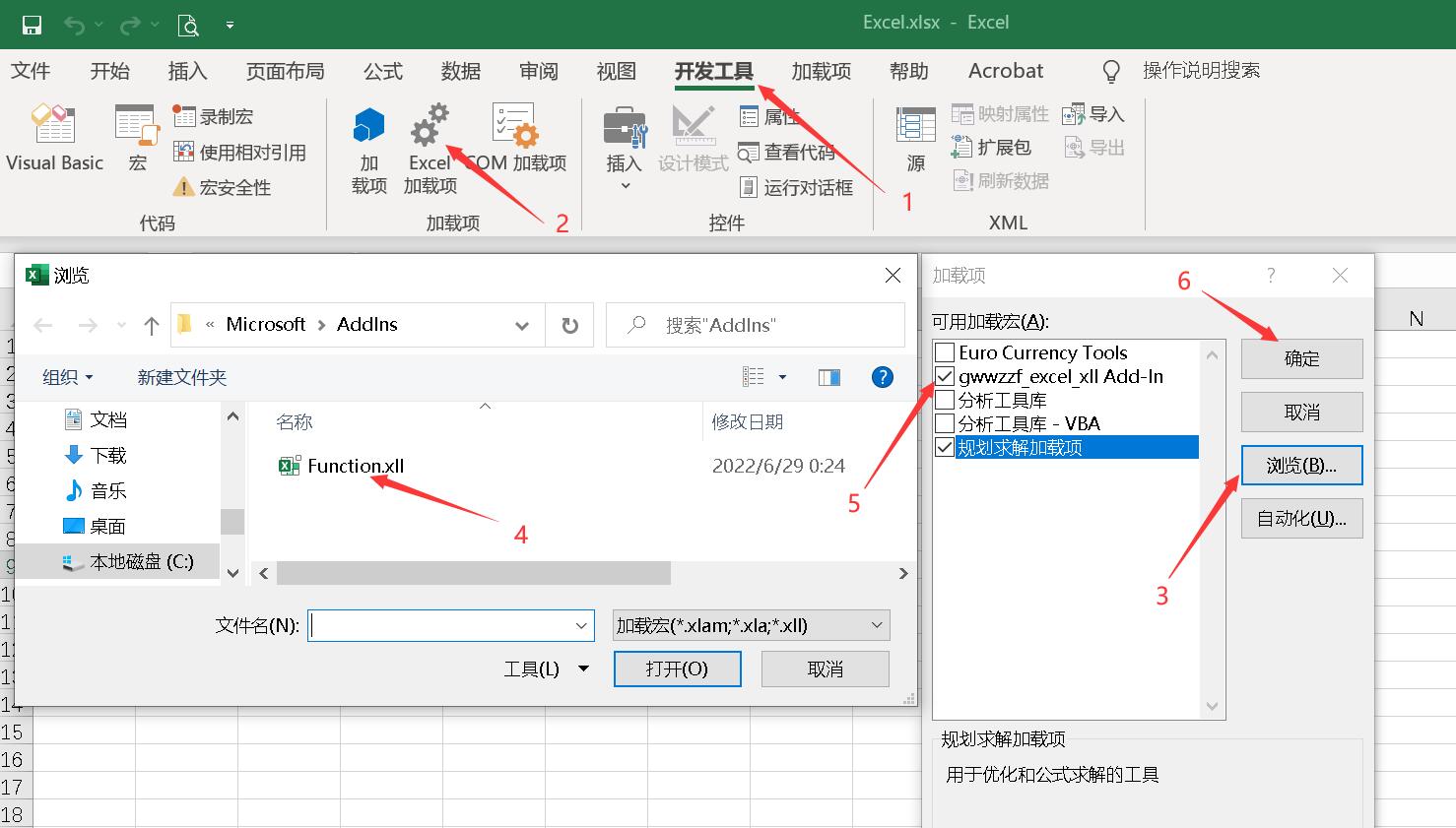Switch to 数据 ribbon tab
Image resolution: width=1456 pixels, height=828 pixels.
tap(460, 71)
